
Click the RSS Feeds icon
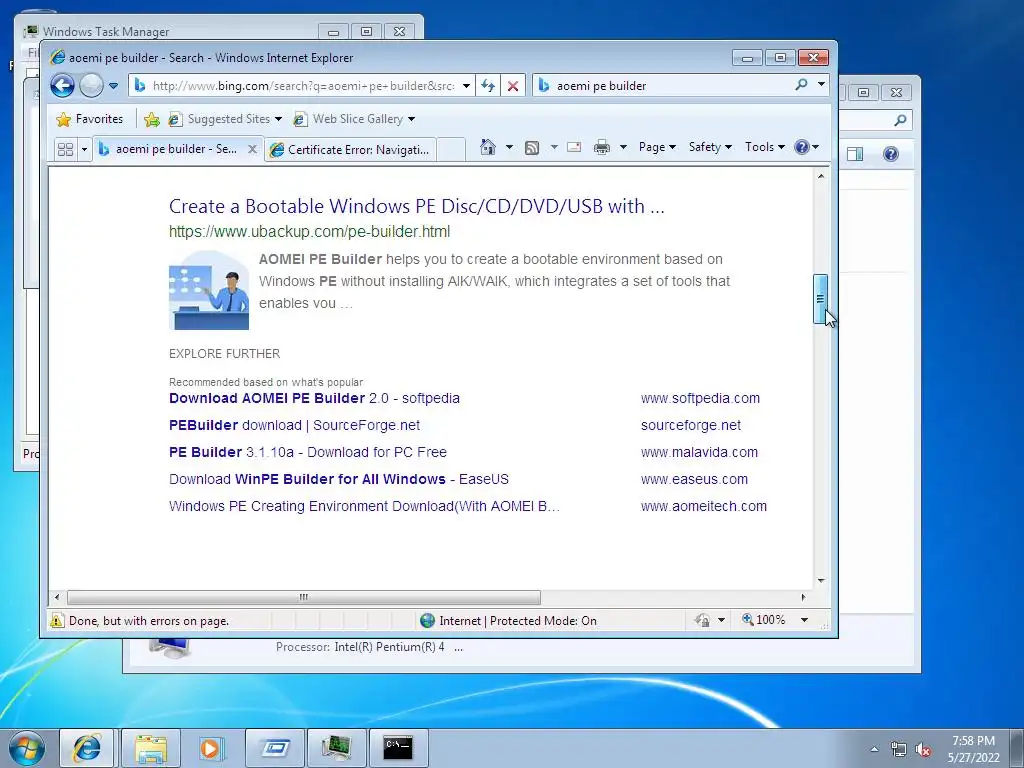coord(532,148)
